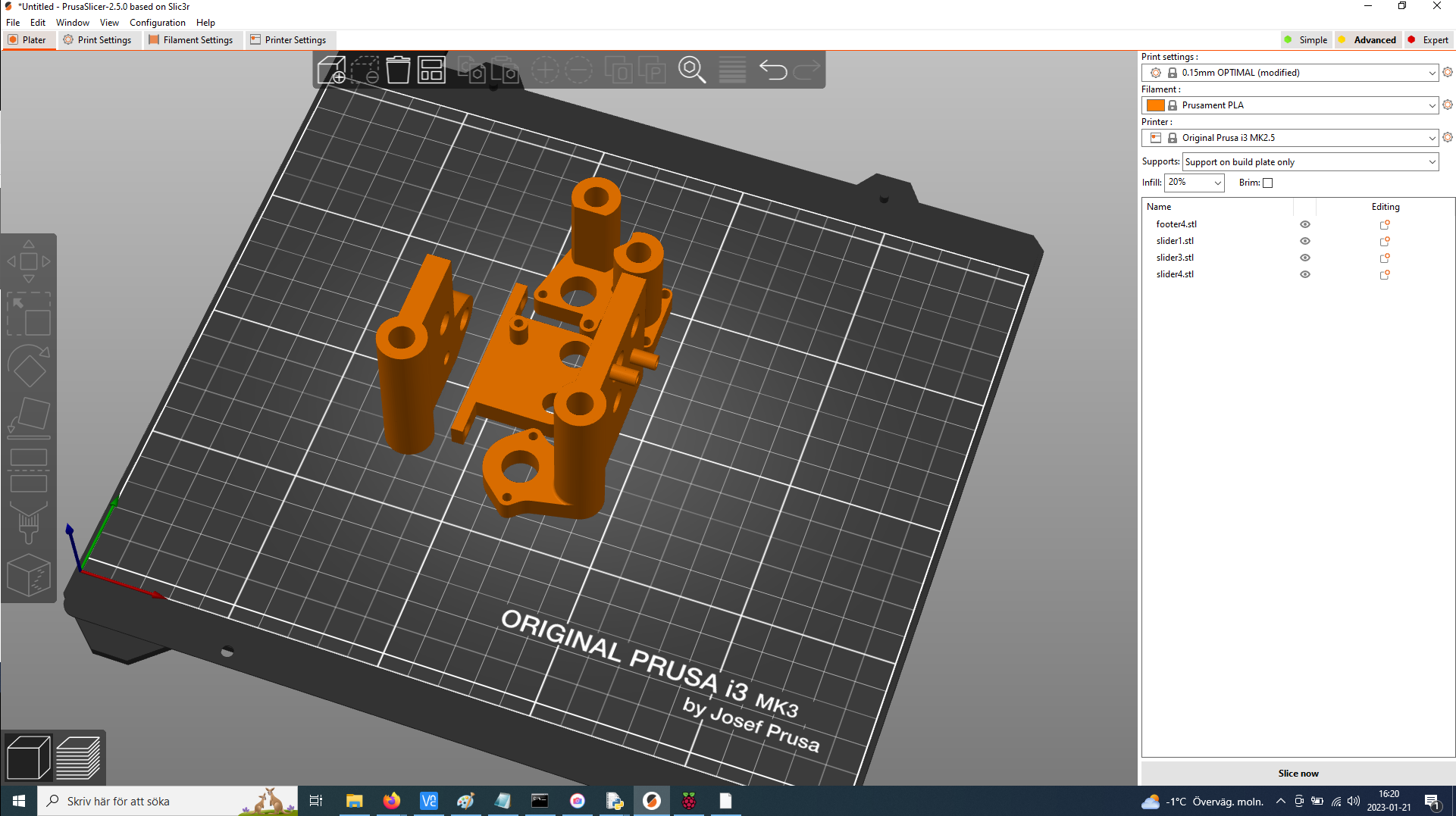Toggle visibility of footer4.stl
Screen dimensions: 1456x816
pos(1304,224)
